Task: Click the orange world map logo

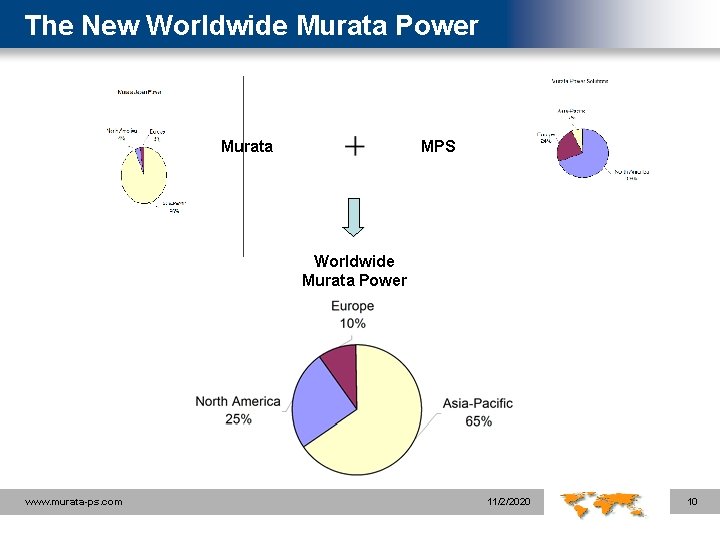Action: [603, 504]
